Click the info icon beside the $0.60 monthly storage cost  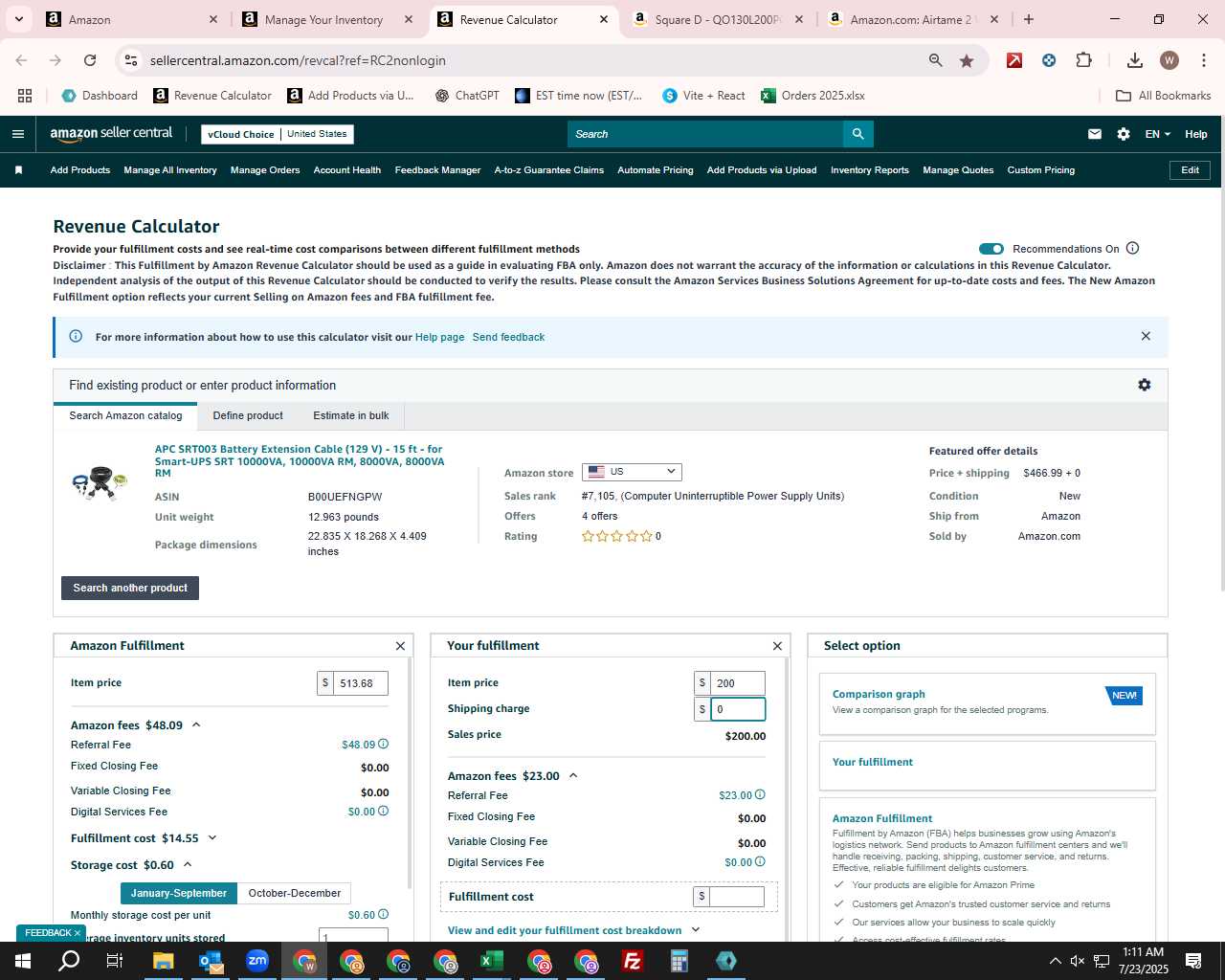[x=384, y=914]
